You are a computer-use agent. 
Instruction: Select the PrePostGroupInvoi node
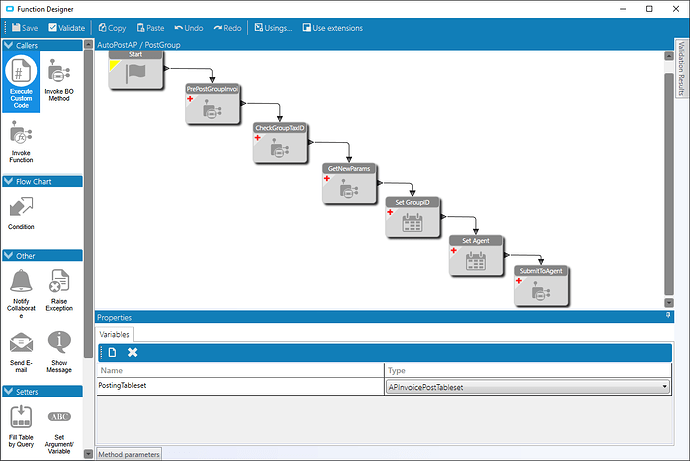point(213,104)
